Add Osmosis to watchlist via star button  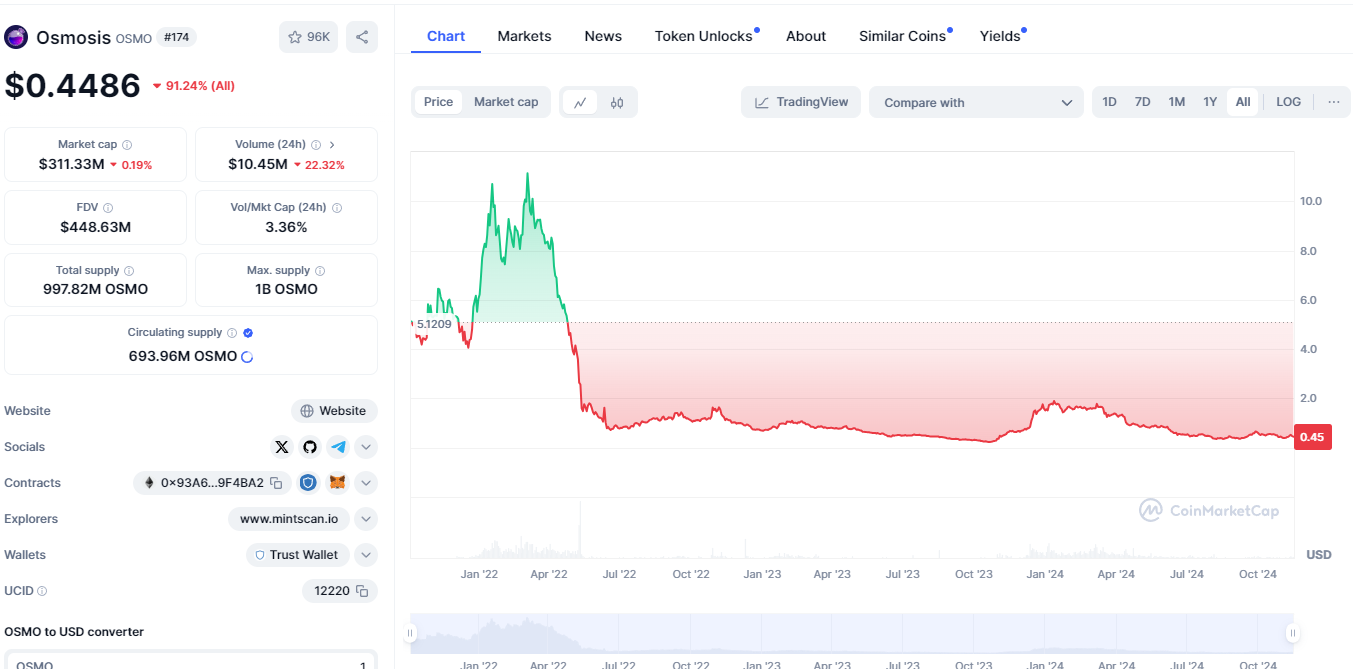pyautogui.click(x=308, y=37)
